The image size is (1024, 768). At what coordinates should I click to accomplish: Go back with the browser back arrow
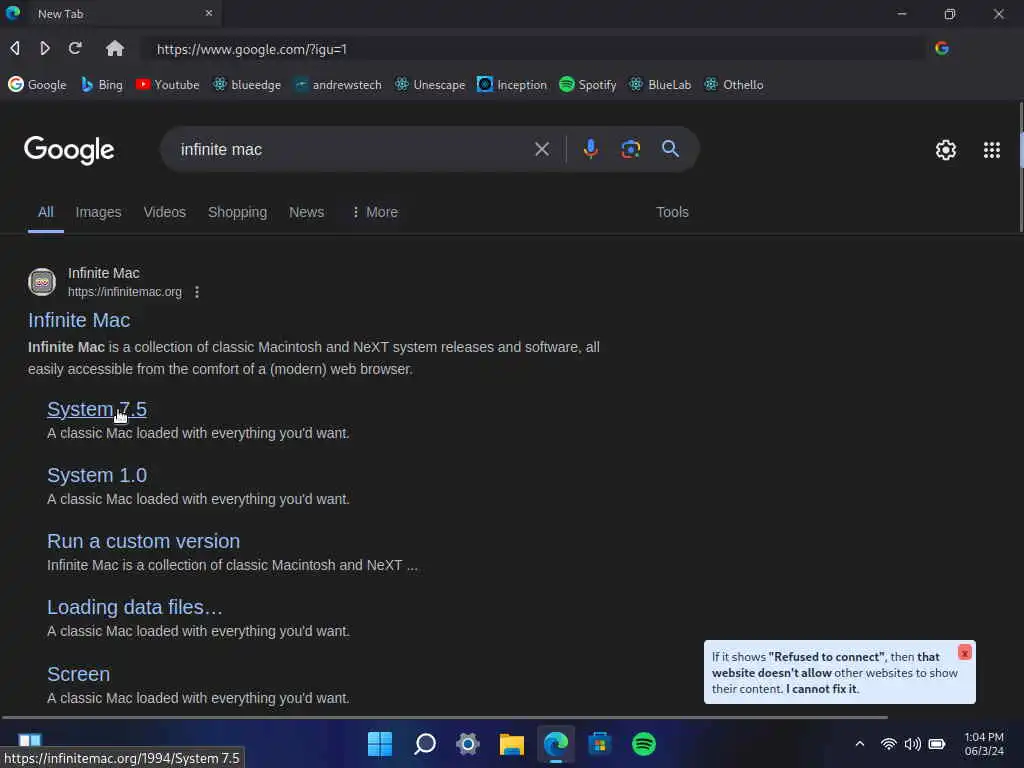tap(14, 48)
